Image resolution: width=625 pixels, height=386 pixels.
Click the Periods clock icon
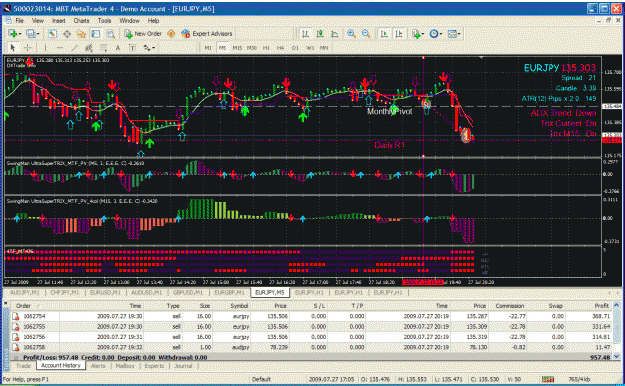click(434, 34)
